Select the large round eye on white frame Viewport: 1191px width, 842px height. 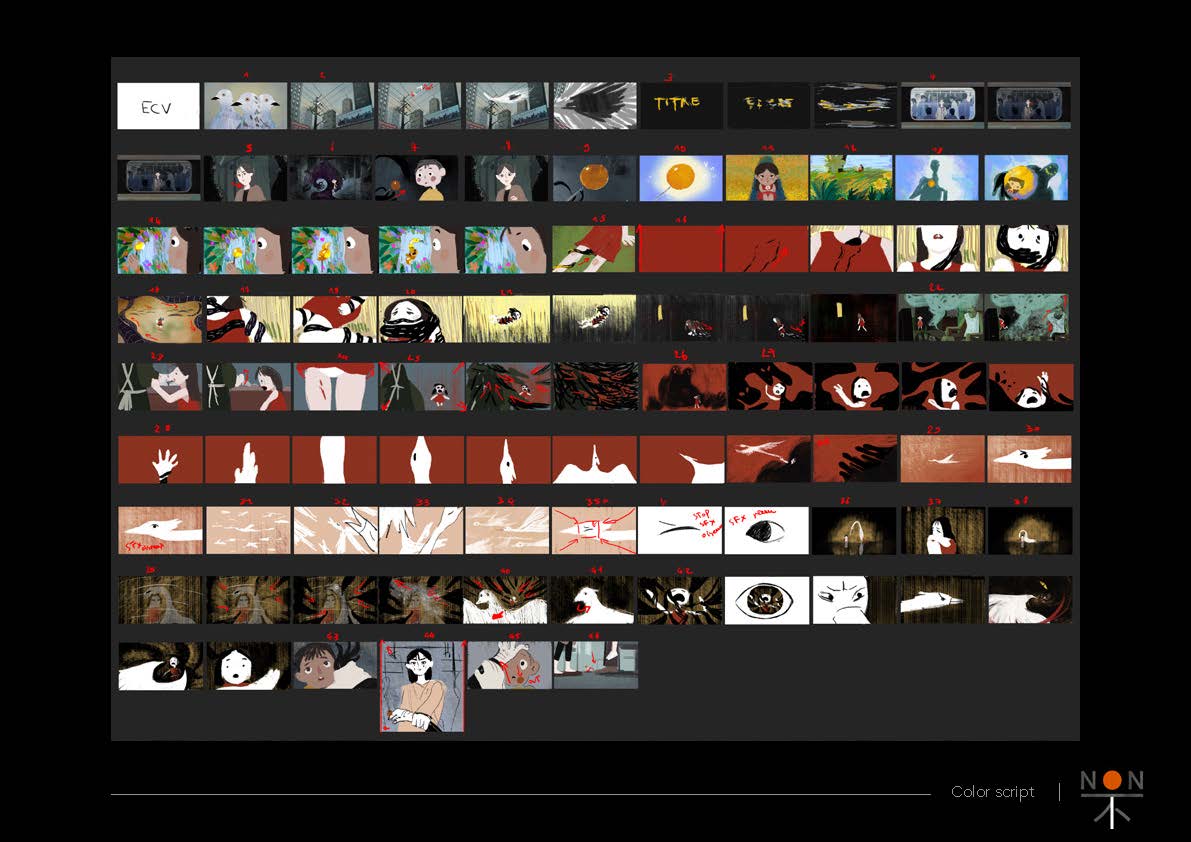(x=767, y=600)
